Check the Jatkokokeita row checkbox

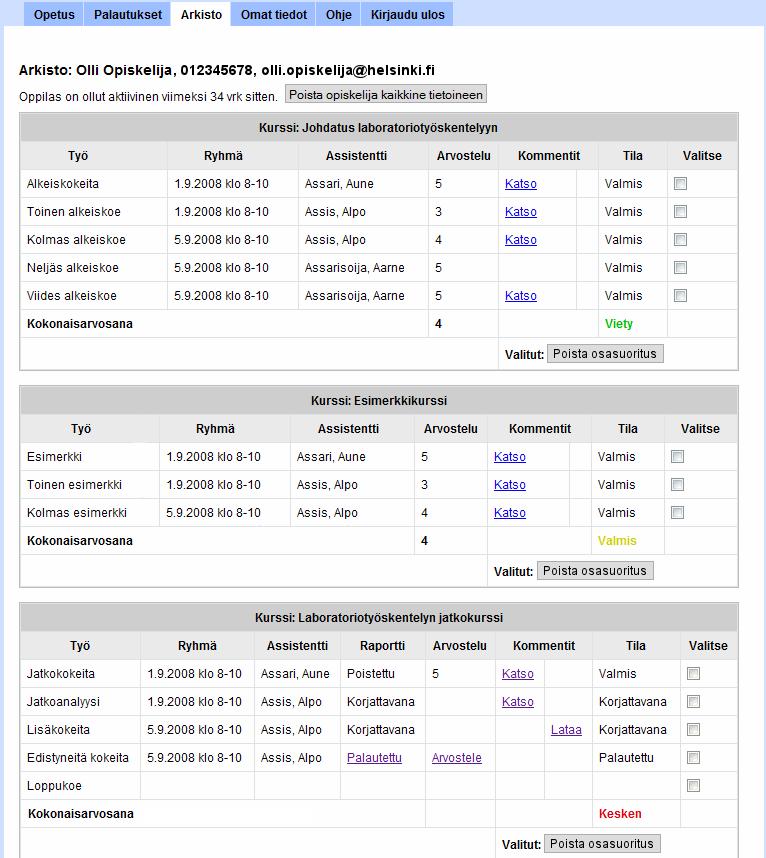click(693, 674)
